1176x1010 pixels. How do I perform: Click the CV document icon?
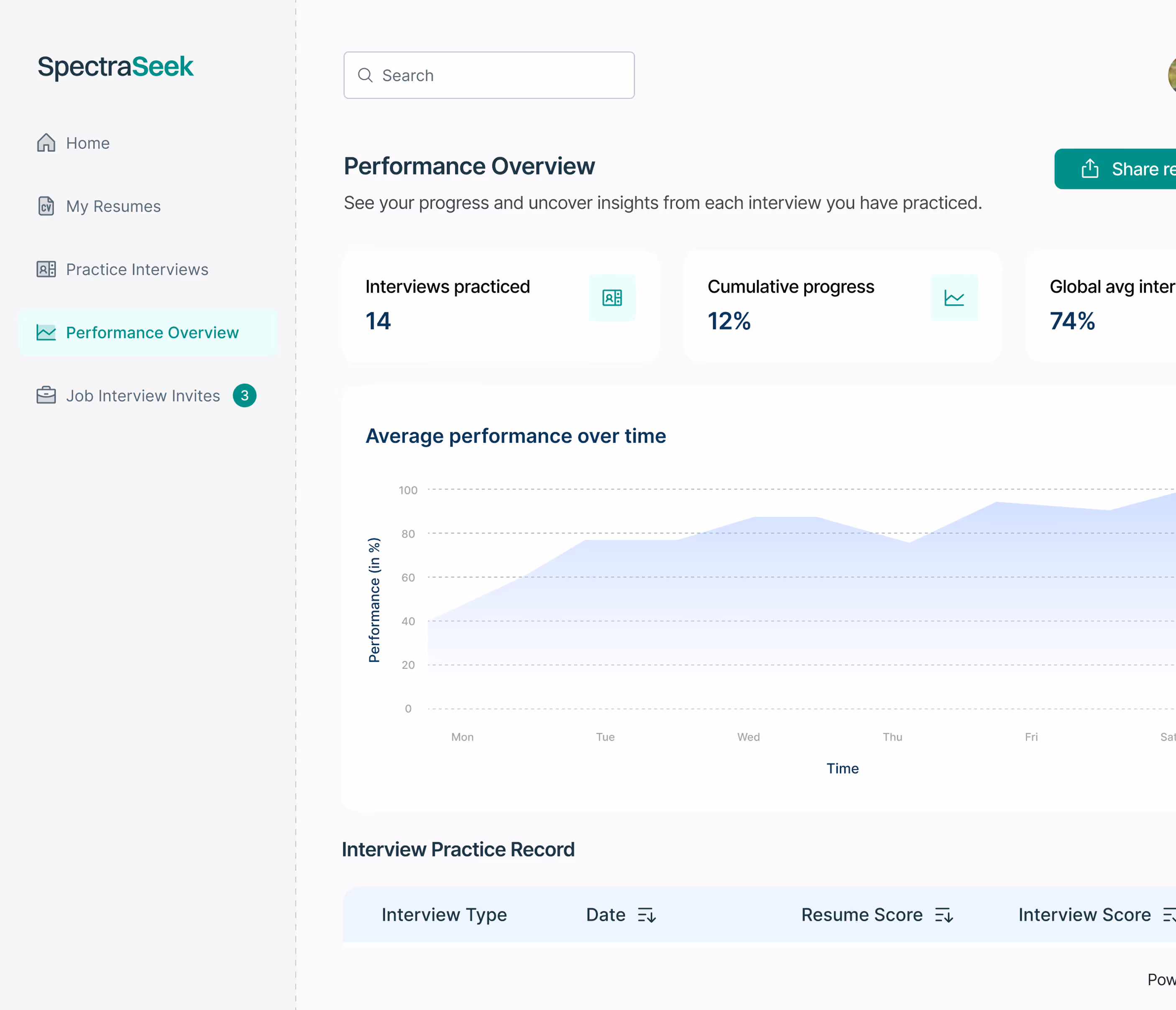tap(46, 206)
